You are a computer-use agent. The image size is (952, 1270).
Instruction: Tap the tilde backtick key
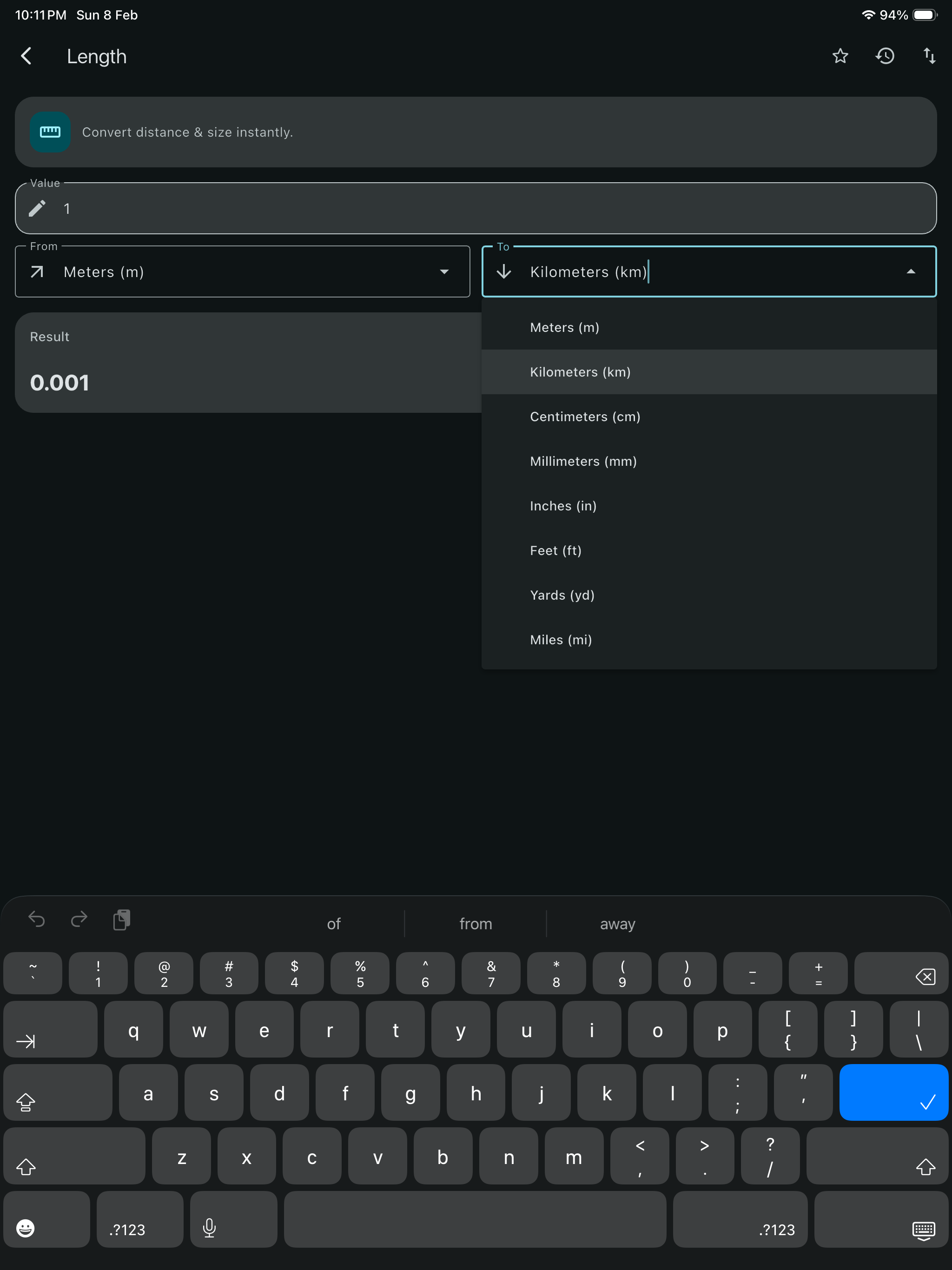pos(33,973)
